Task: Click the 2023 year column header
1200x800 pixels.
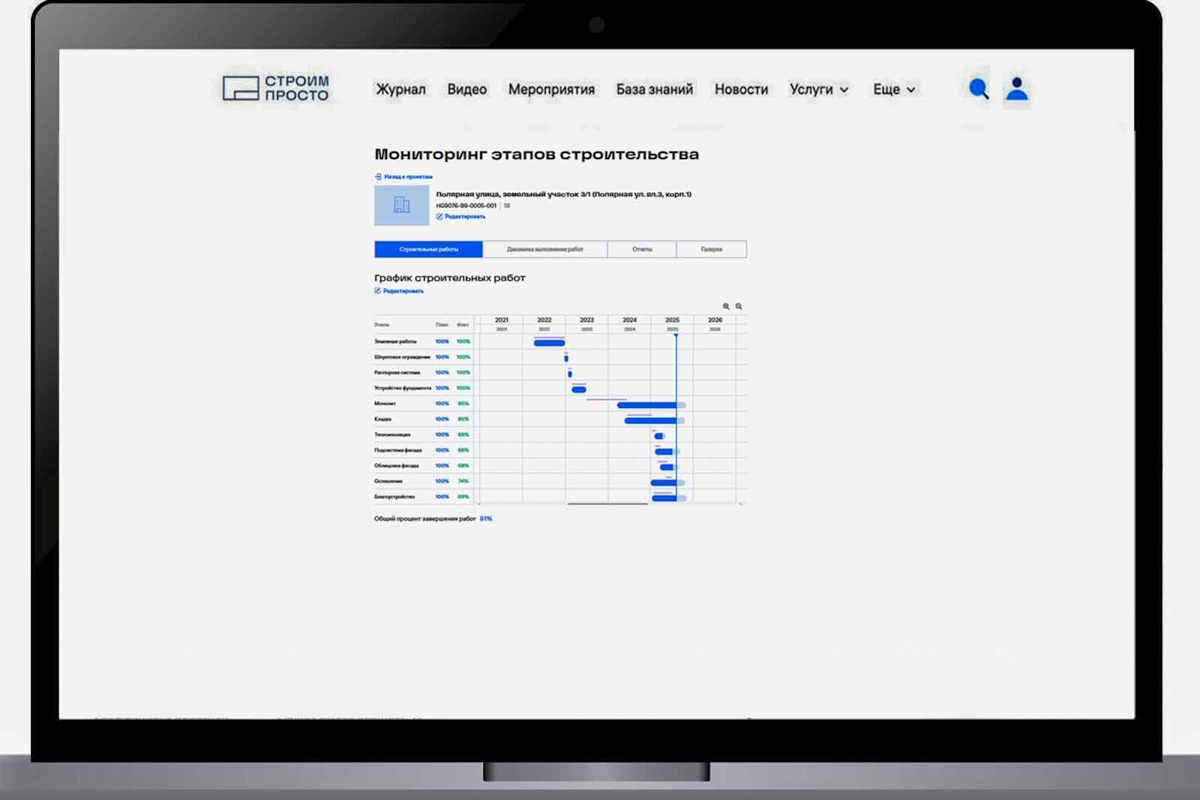Action: coord(587,320)
